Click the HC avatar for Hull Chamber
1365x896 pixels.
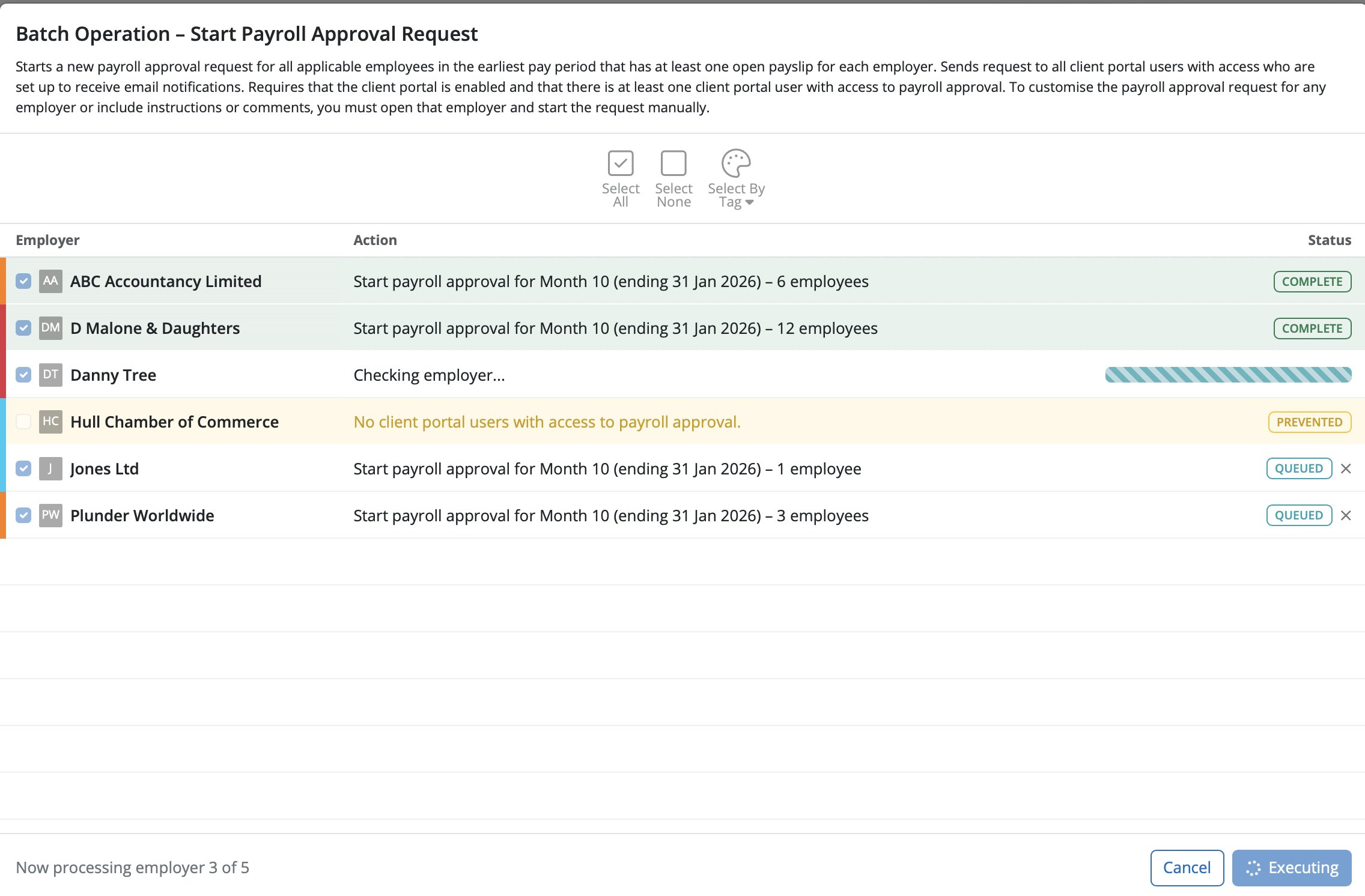click(50, 422)
